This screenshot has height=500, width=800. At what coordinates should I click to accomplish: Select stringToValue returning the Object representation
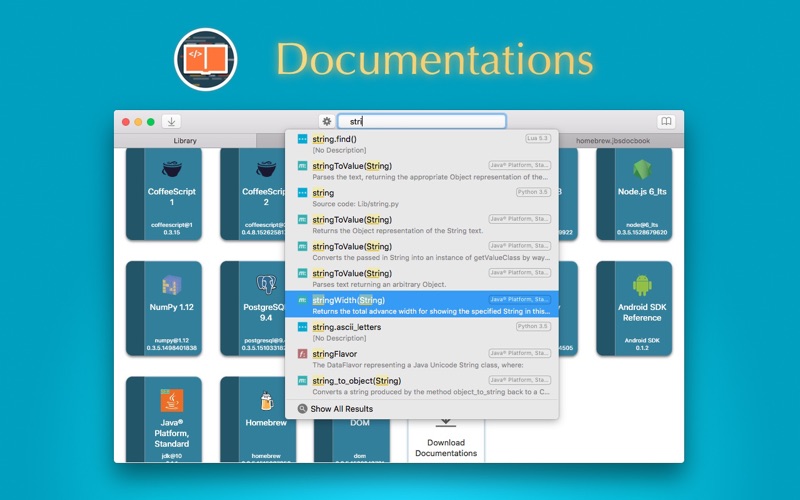[422, 224]
